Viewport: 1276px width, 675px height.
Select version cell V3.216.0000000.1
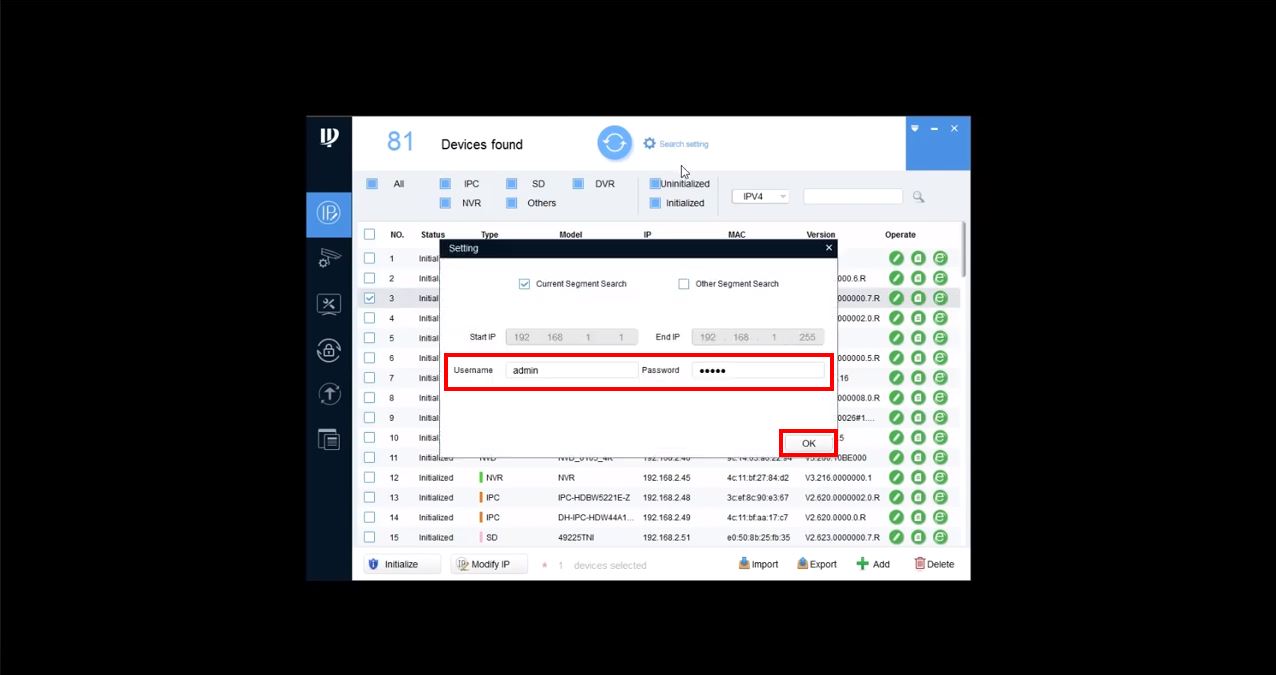[838, 477]
